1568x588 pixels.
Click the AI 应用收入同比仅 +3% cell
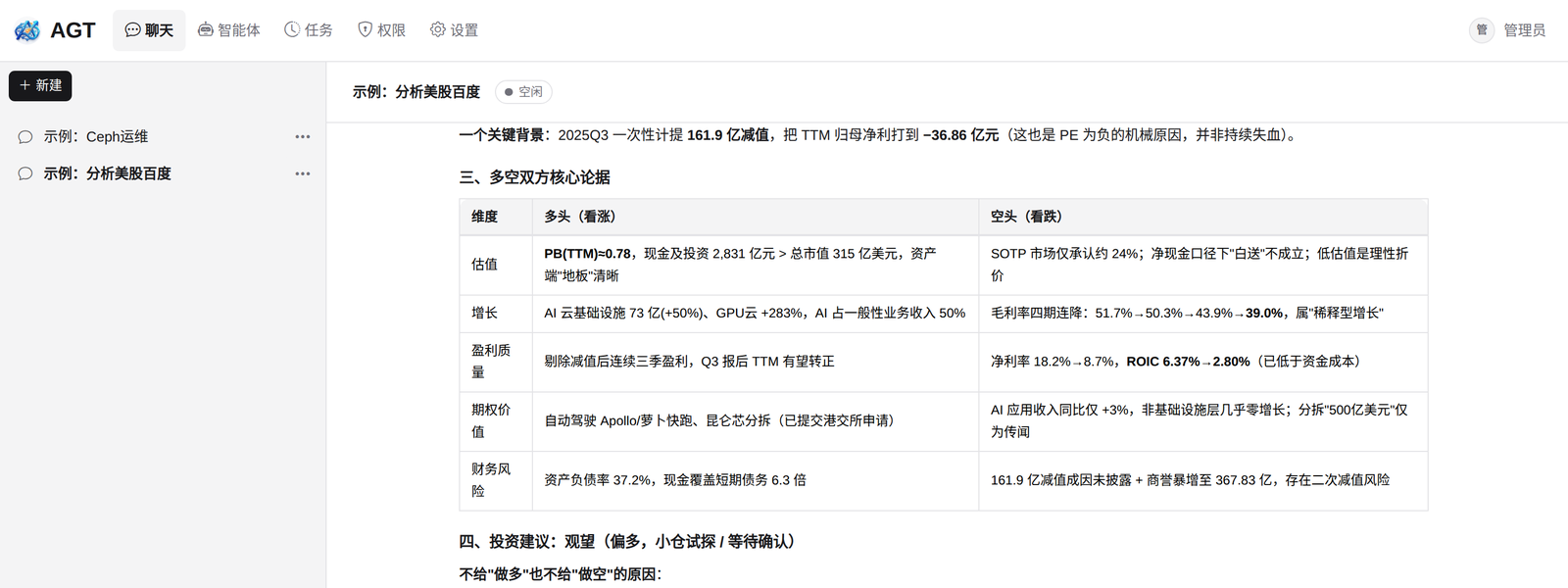[1203, 421]
